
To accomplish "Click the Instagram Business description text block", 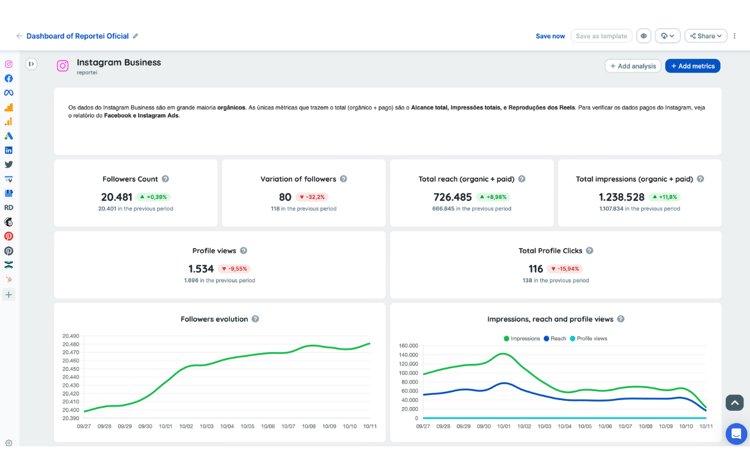I will 386,111.
